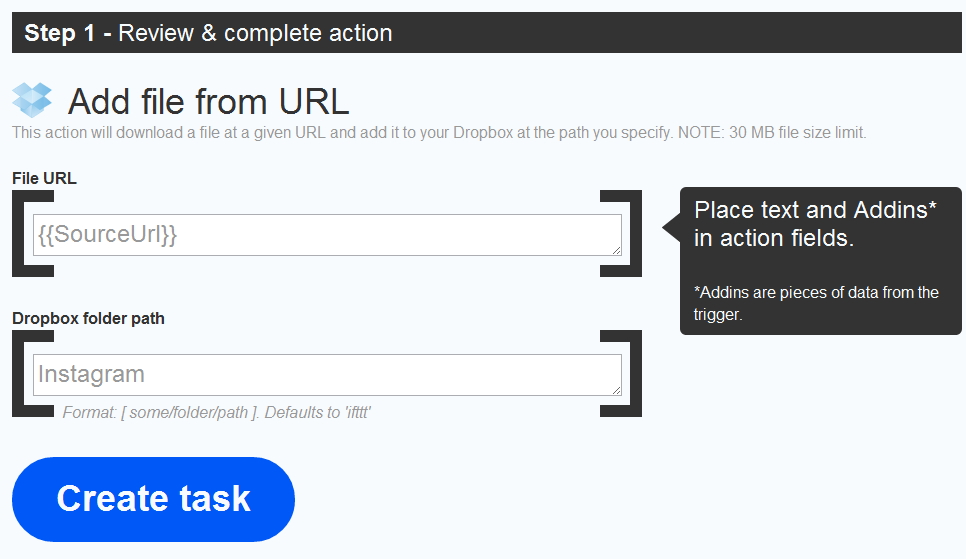Click the 'Place text and Addins' tooltip

point(815,225)
